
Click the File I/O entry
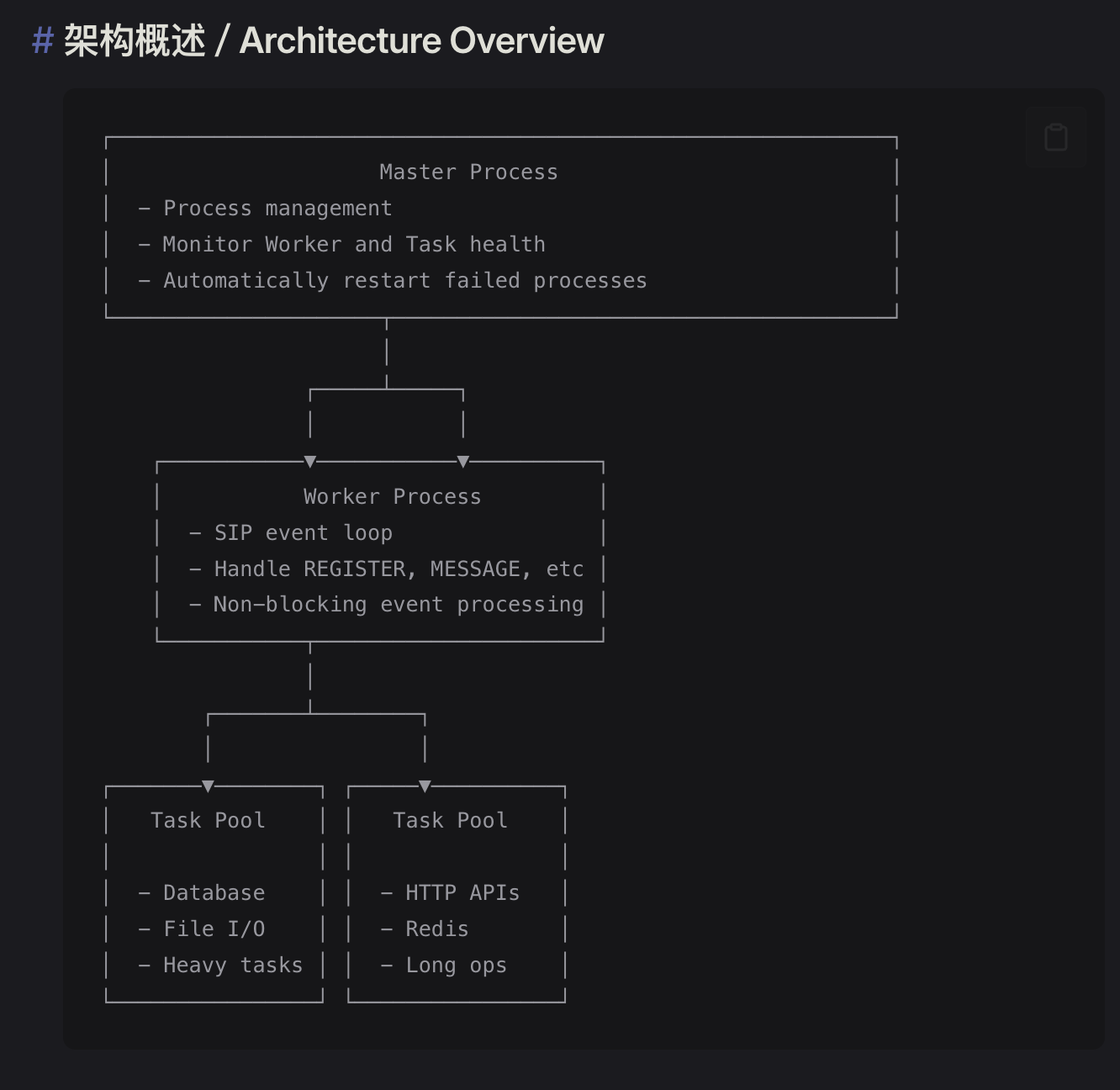(x=214, y=929)
